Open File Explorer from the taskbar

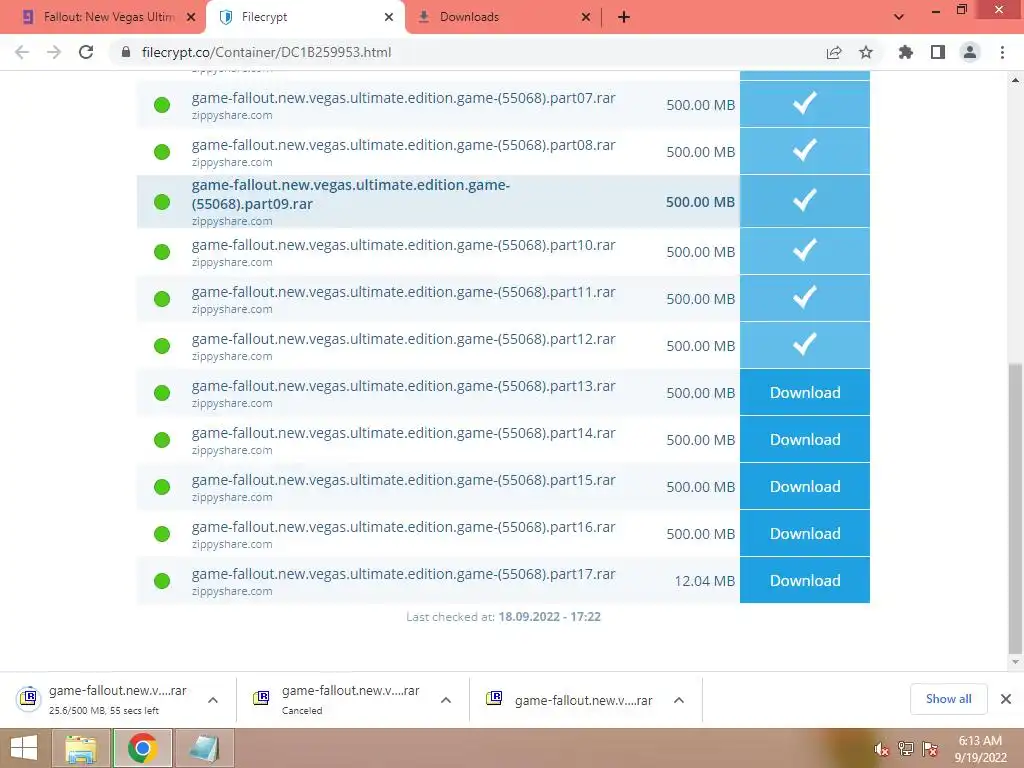(x=81, y=748)
